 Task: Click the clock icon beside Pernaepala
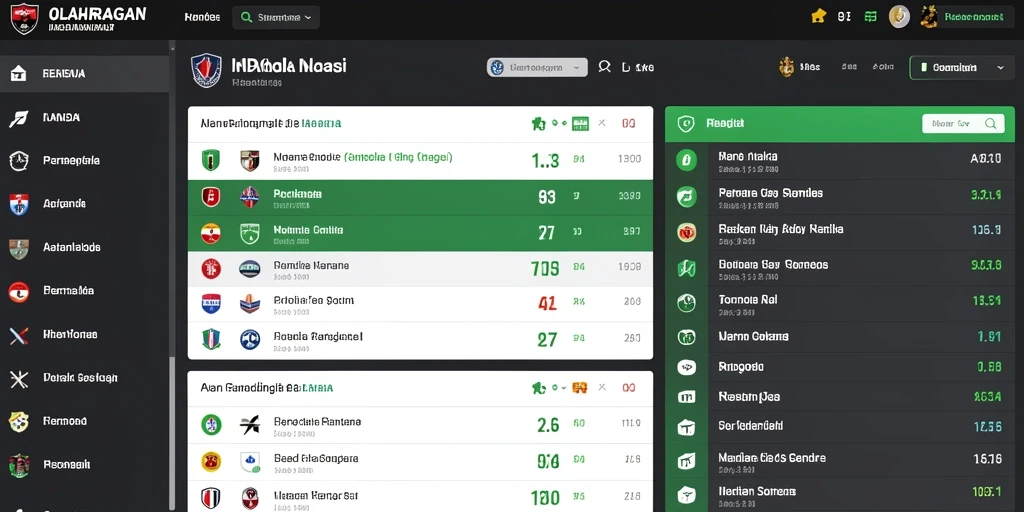click(x=19, y=161)
